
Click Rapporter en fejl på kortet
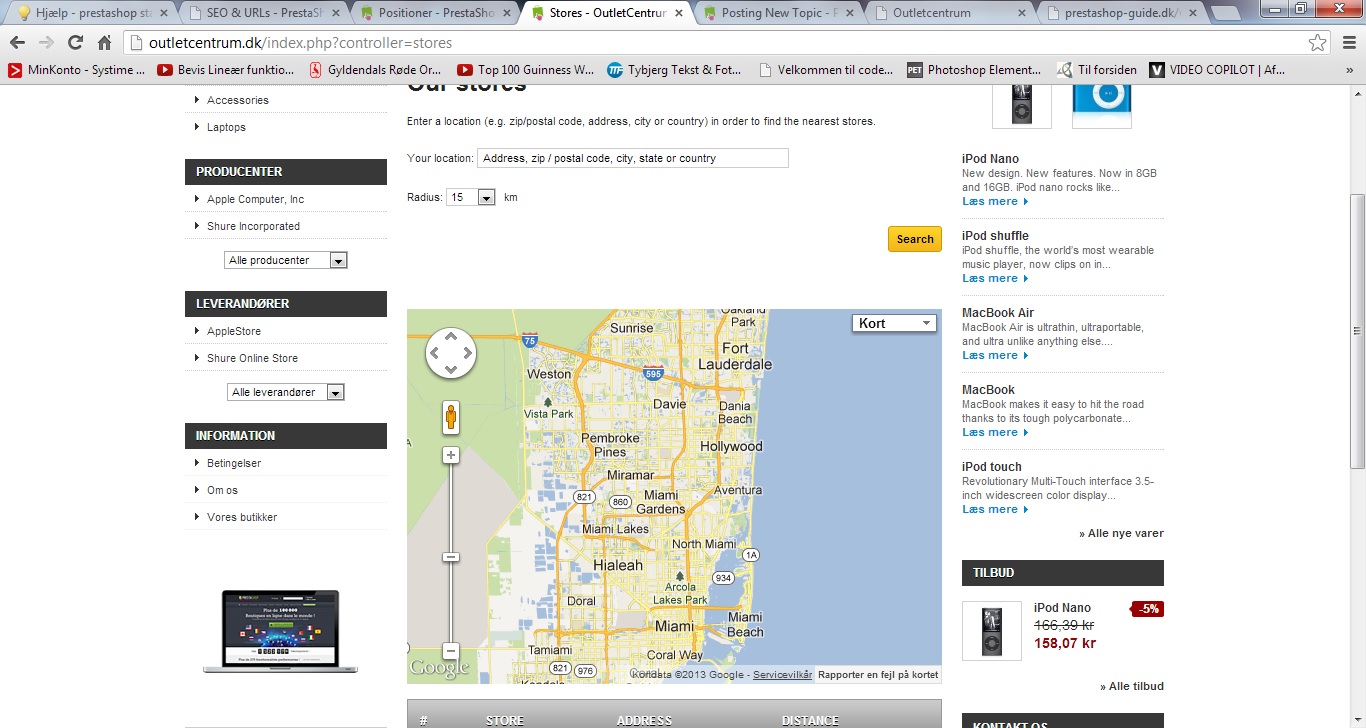(878, 675)
